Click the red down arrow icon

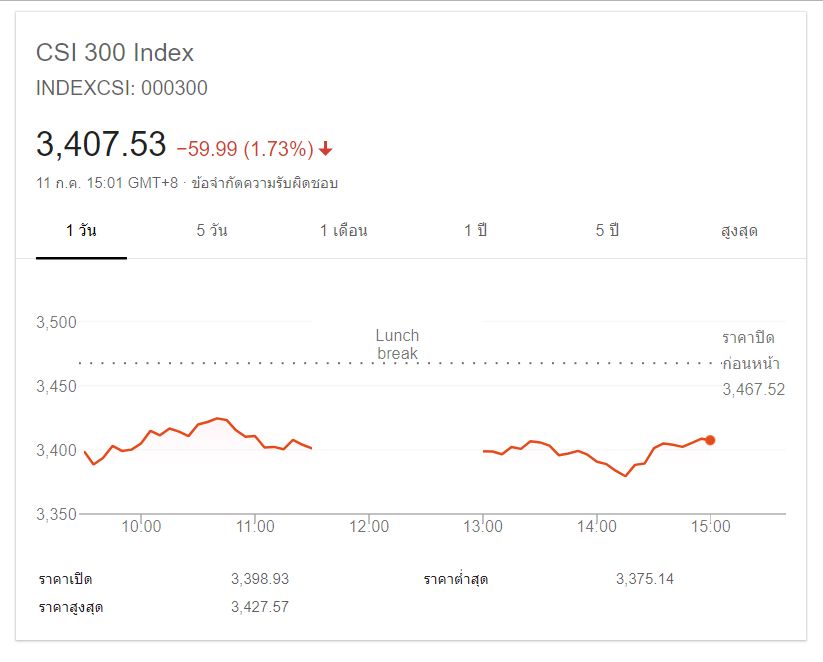pyautogui.click(x=326, y=149)
